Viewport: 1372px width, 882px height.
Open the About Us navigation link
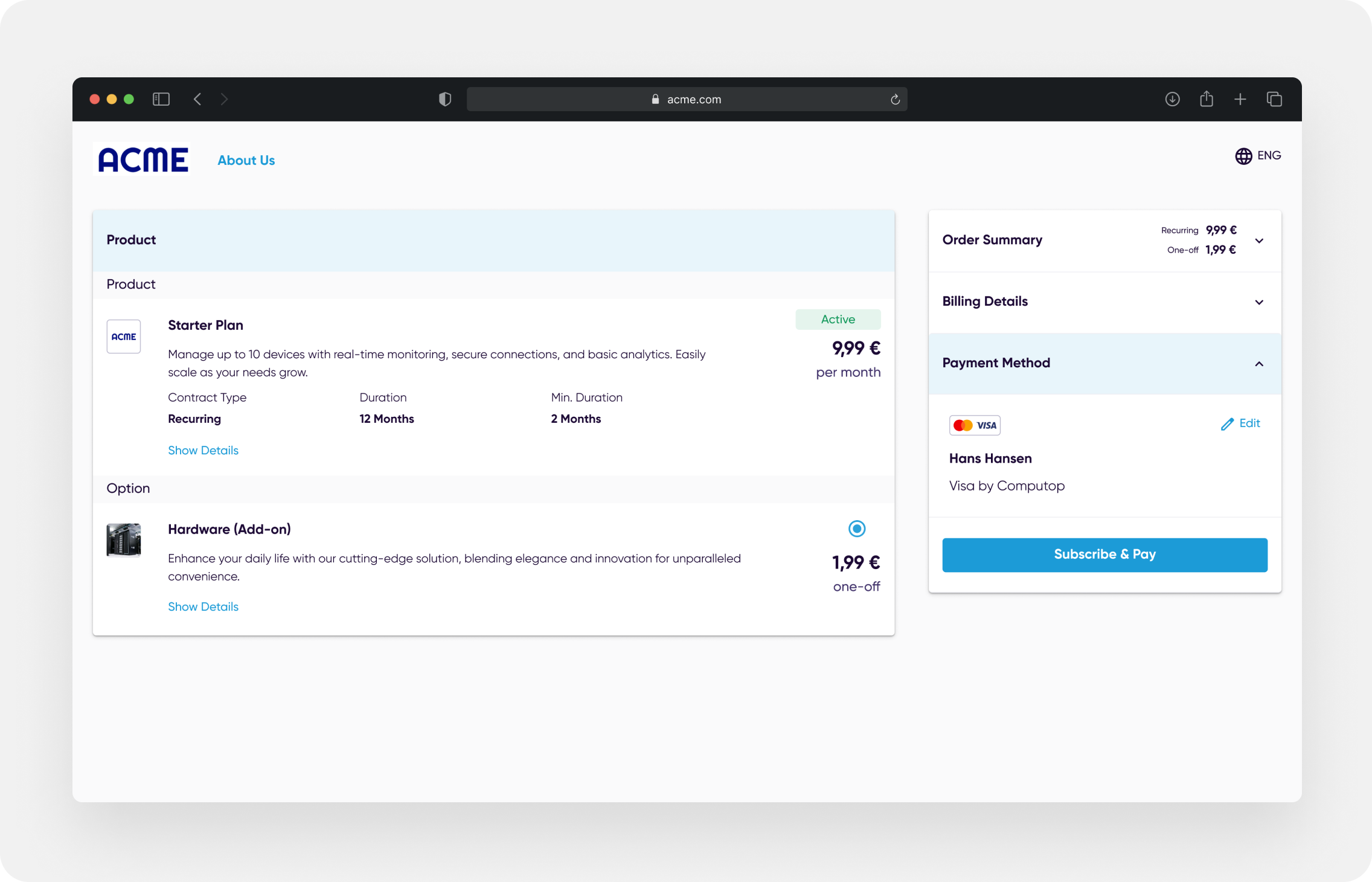pyautogui.click(x=245, y=159)
